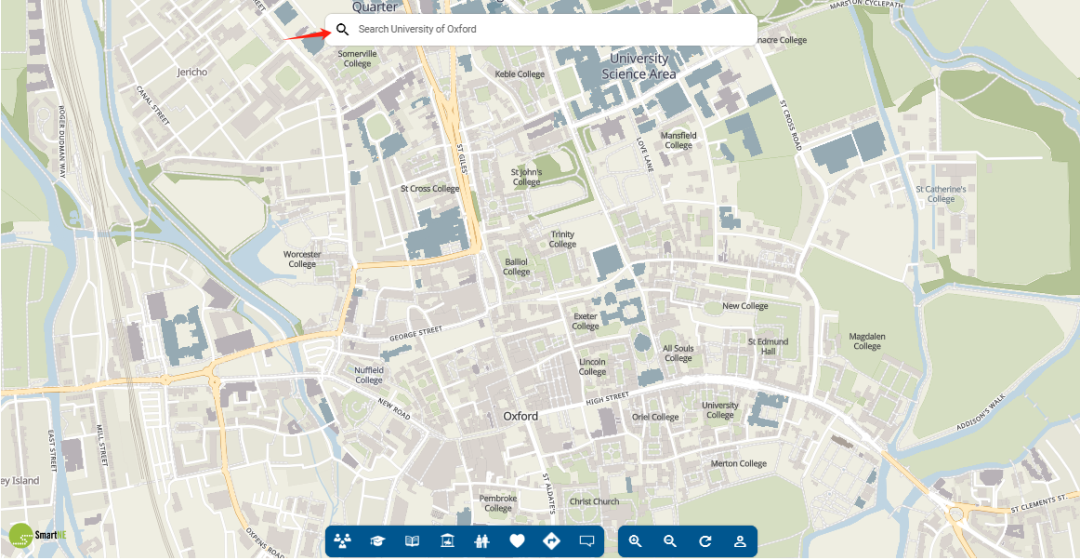Select the museum building icon
Viewport: 1080px width, 560px height.
tap(447, 541)
